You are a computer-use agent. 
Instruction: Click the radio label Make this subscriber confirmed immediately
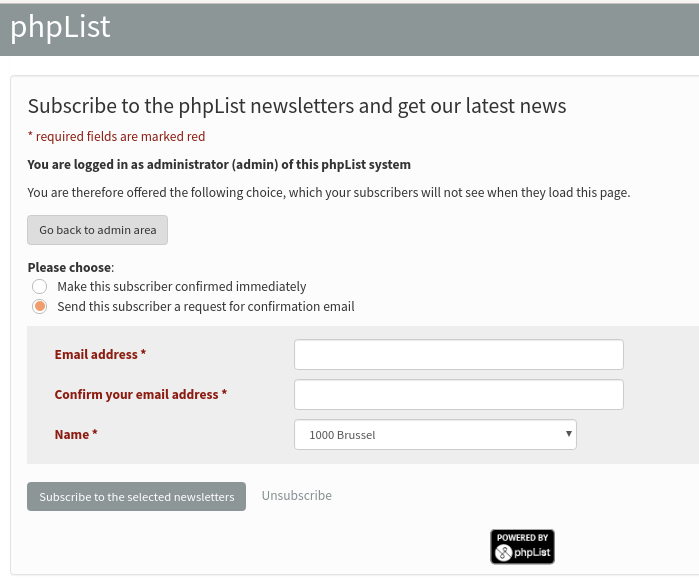[182, 286]
